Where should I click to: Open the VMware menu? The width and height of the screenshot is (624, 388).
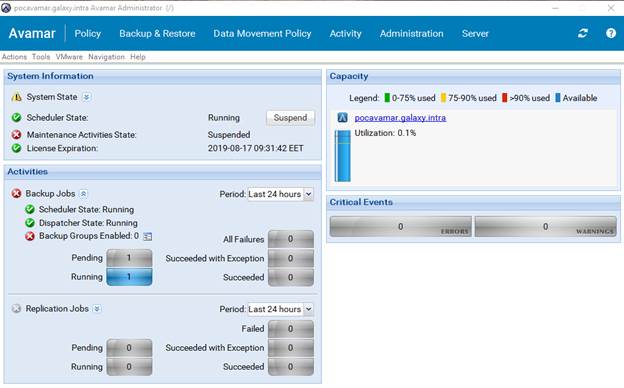(x=69, y=57)
